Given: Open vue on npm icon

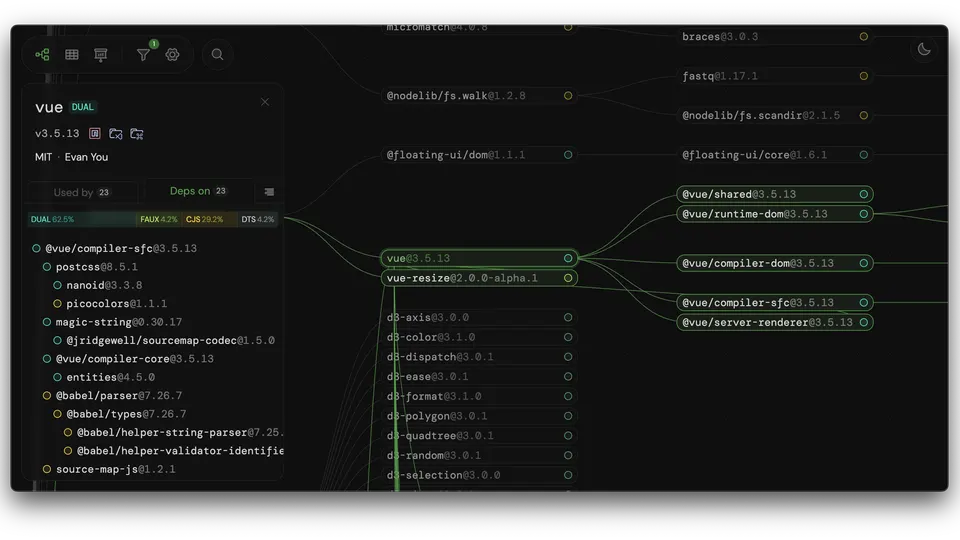Looking at the screenshot, I should (x=94, y=133).
